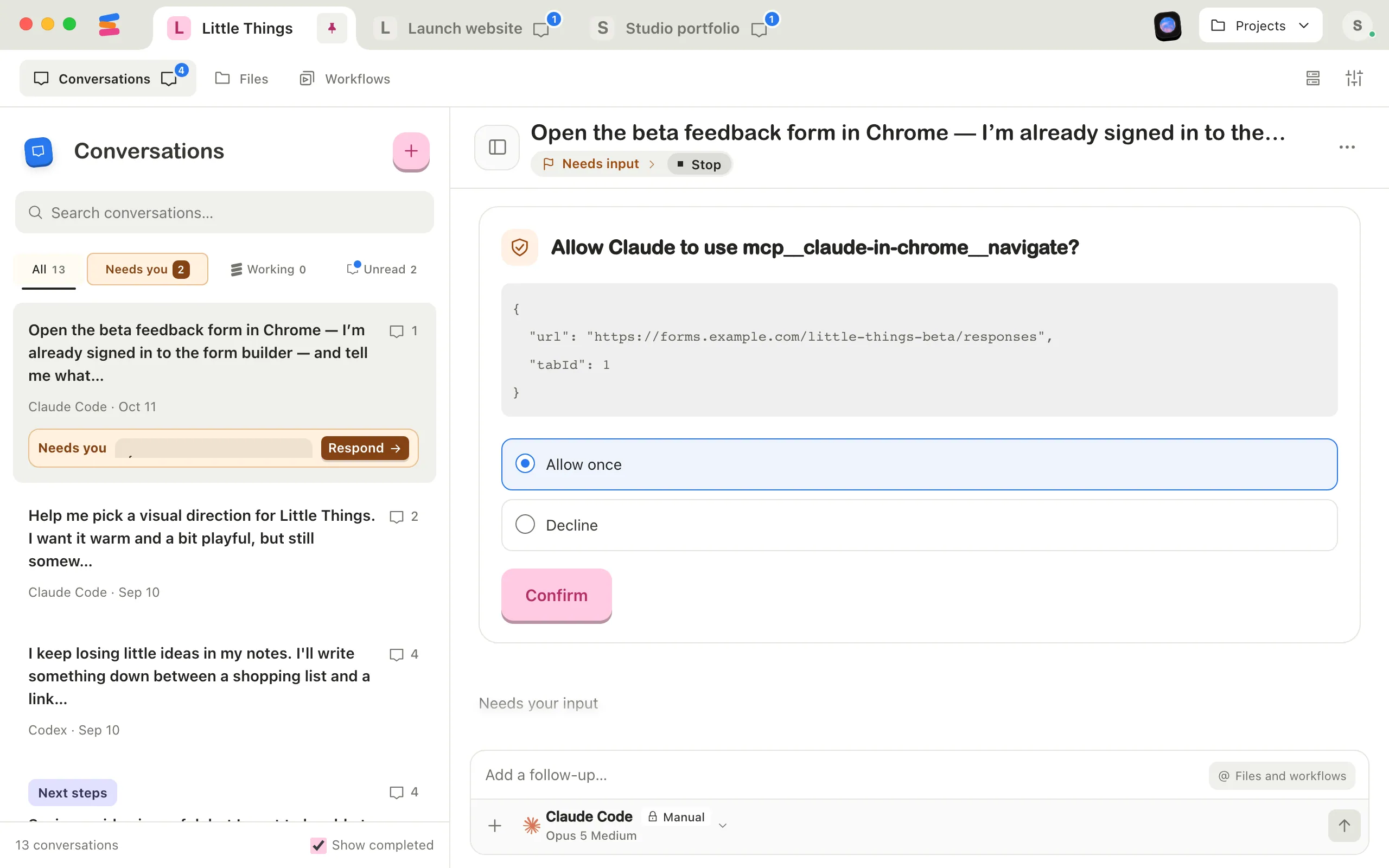Toggle the sidebar panel icon
Screen dimensions: 1389x868
(497, 148)
